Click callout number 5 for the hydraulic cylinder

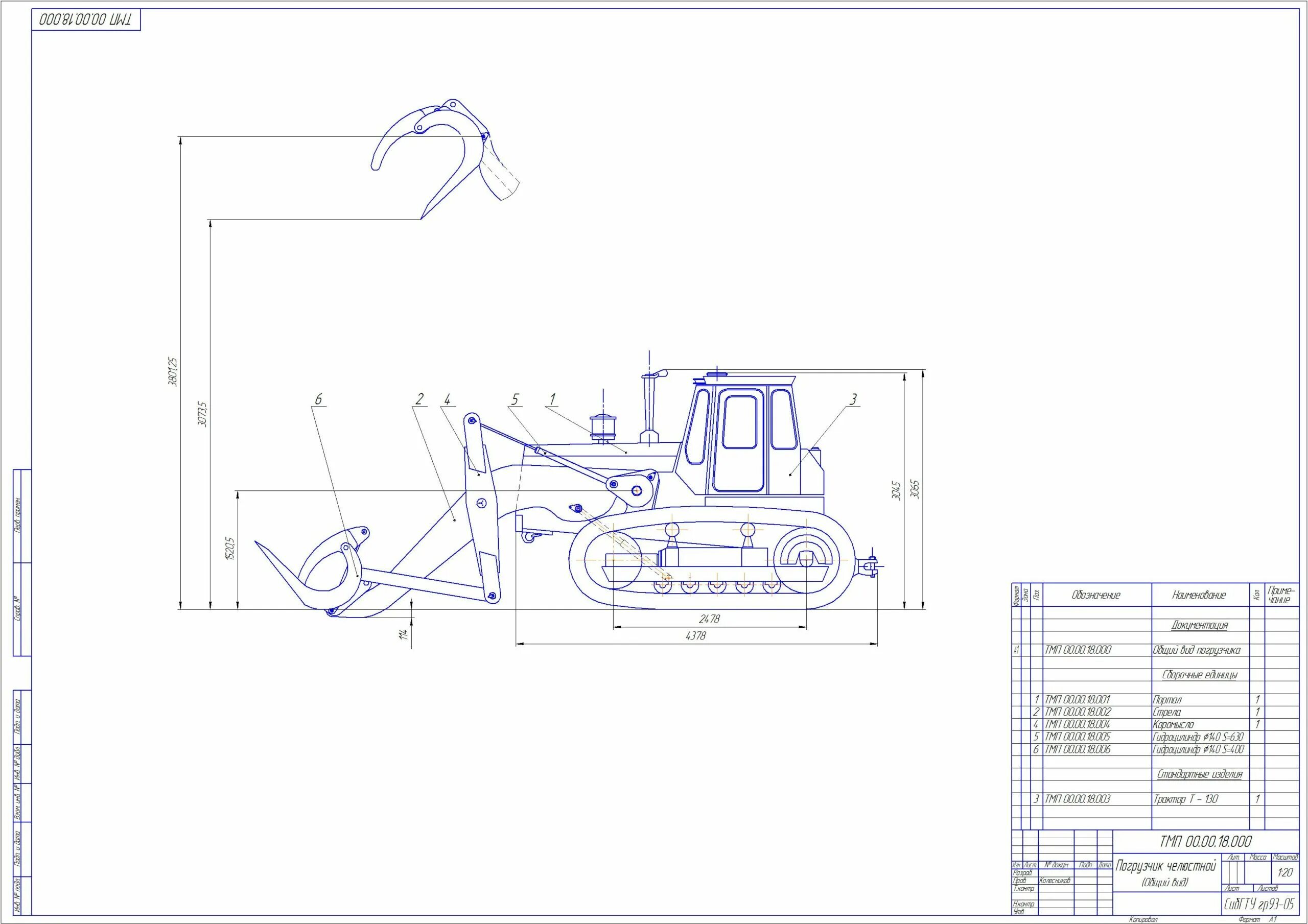coord(515,399)
